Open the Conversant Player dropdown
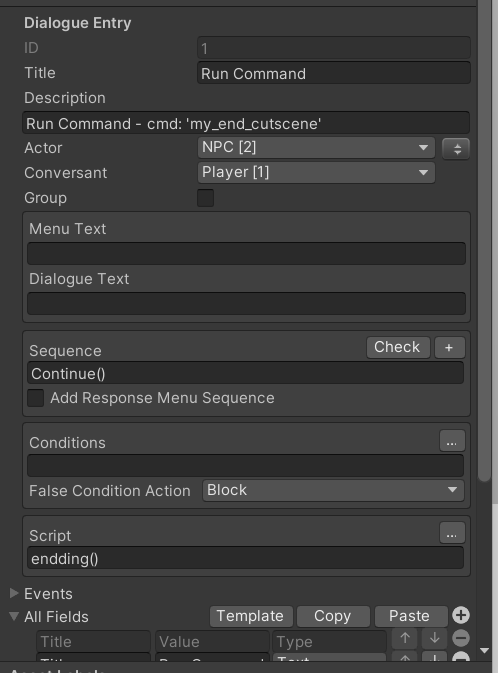The height and width of the screenshot is (673, 498). pos(316,173)
